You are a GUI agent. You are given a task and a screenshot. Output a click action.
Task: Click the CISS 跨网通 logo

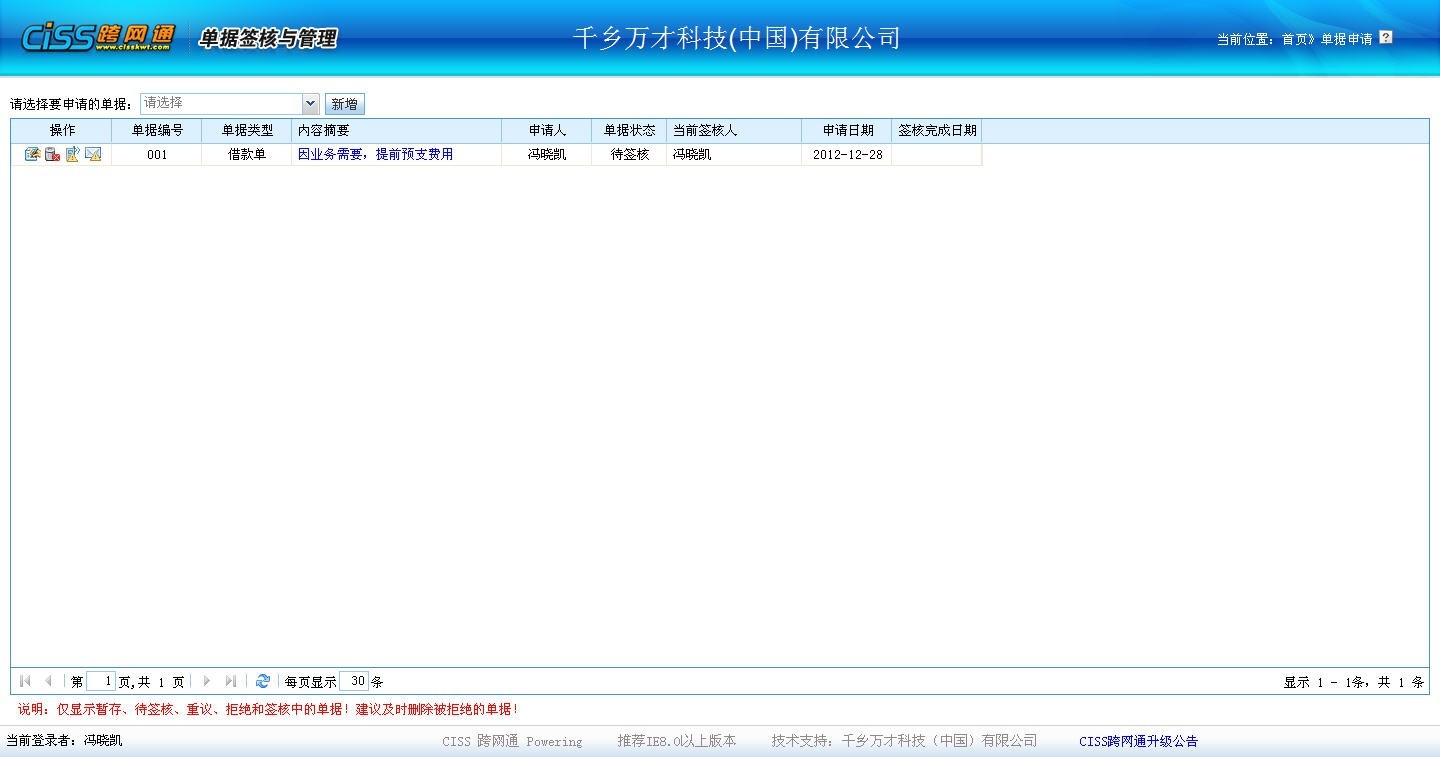coord(97,38)
